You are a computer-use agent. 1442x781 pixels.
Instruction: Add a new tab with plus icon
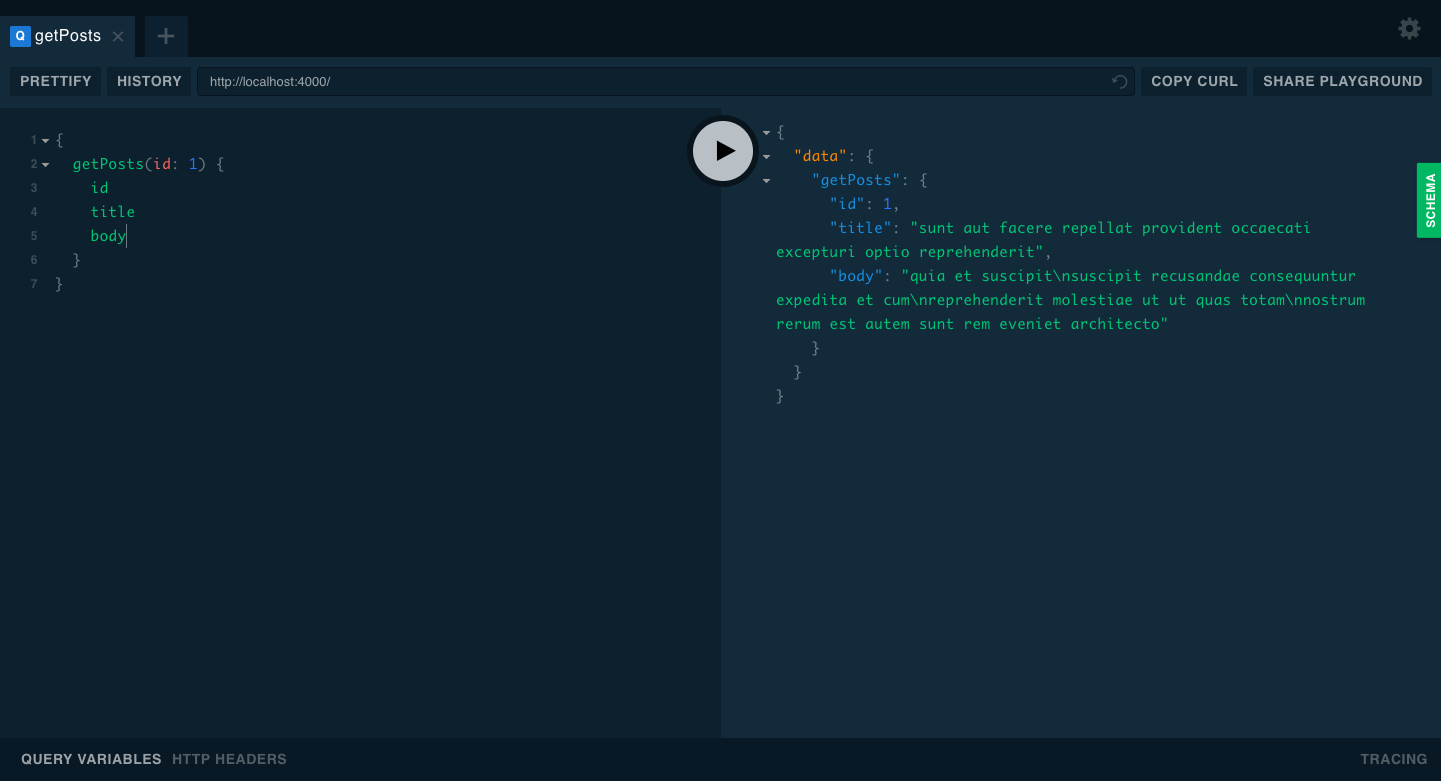click(166, 37)
